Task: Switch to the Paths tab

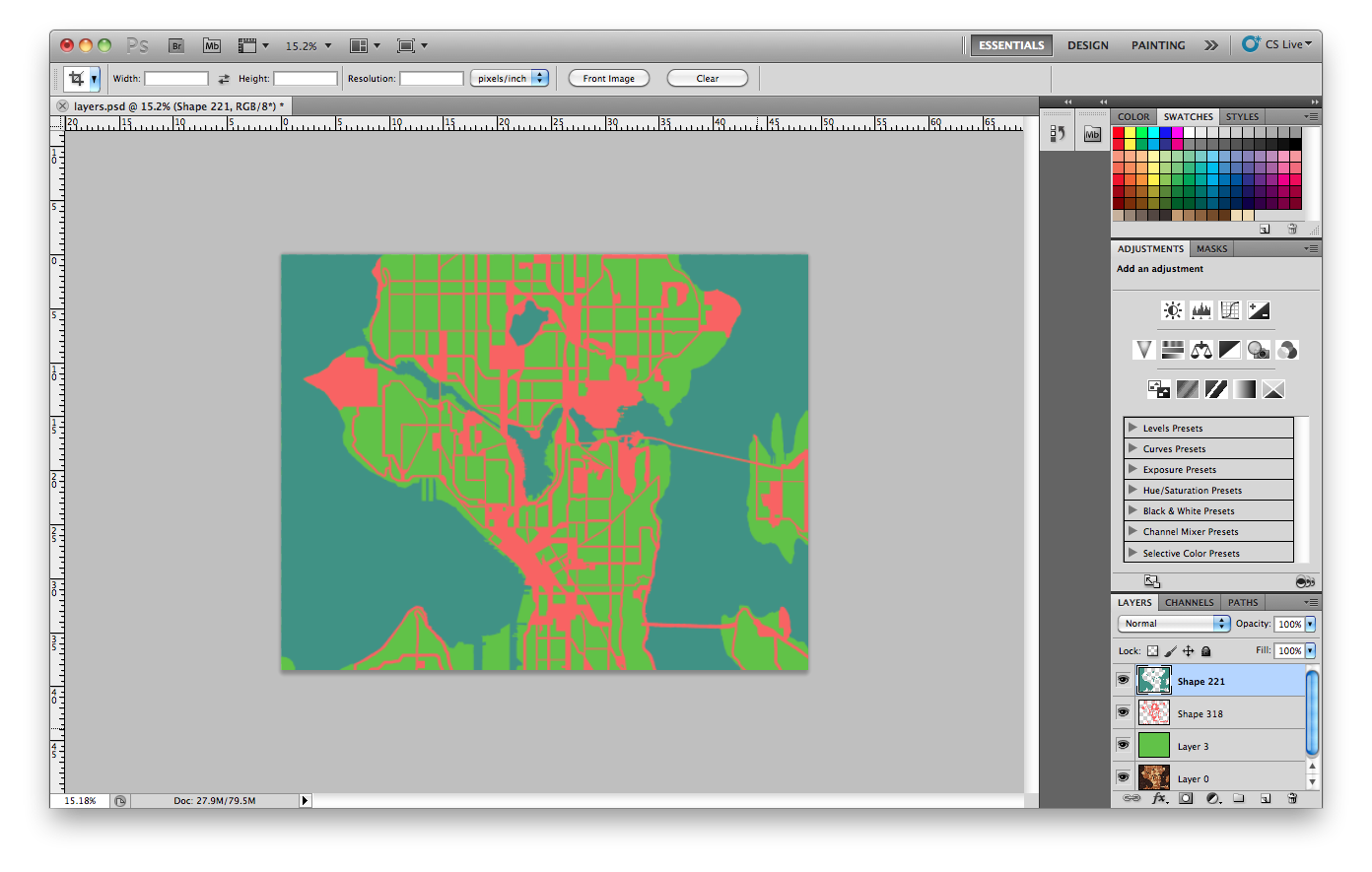Action: point(1242,602)
